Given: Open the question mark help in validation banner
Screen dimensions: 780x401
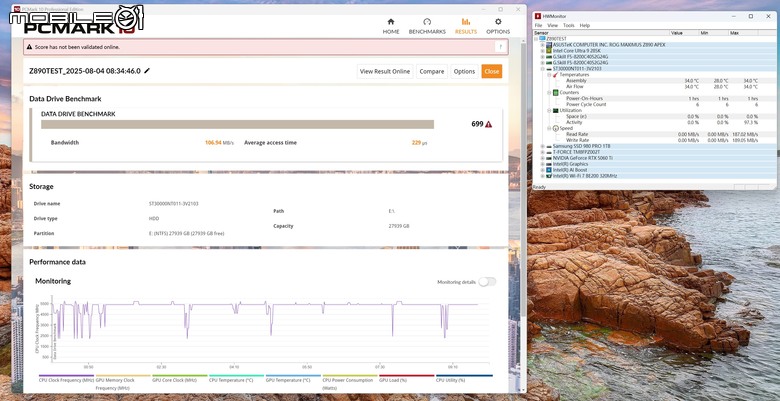Looking at the screenshot, I should tap(501, 47).
